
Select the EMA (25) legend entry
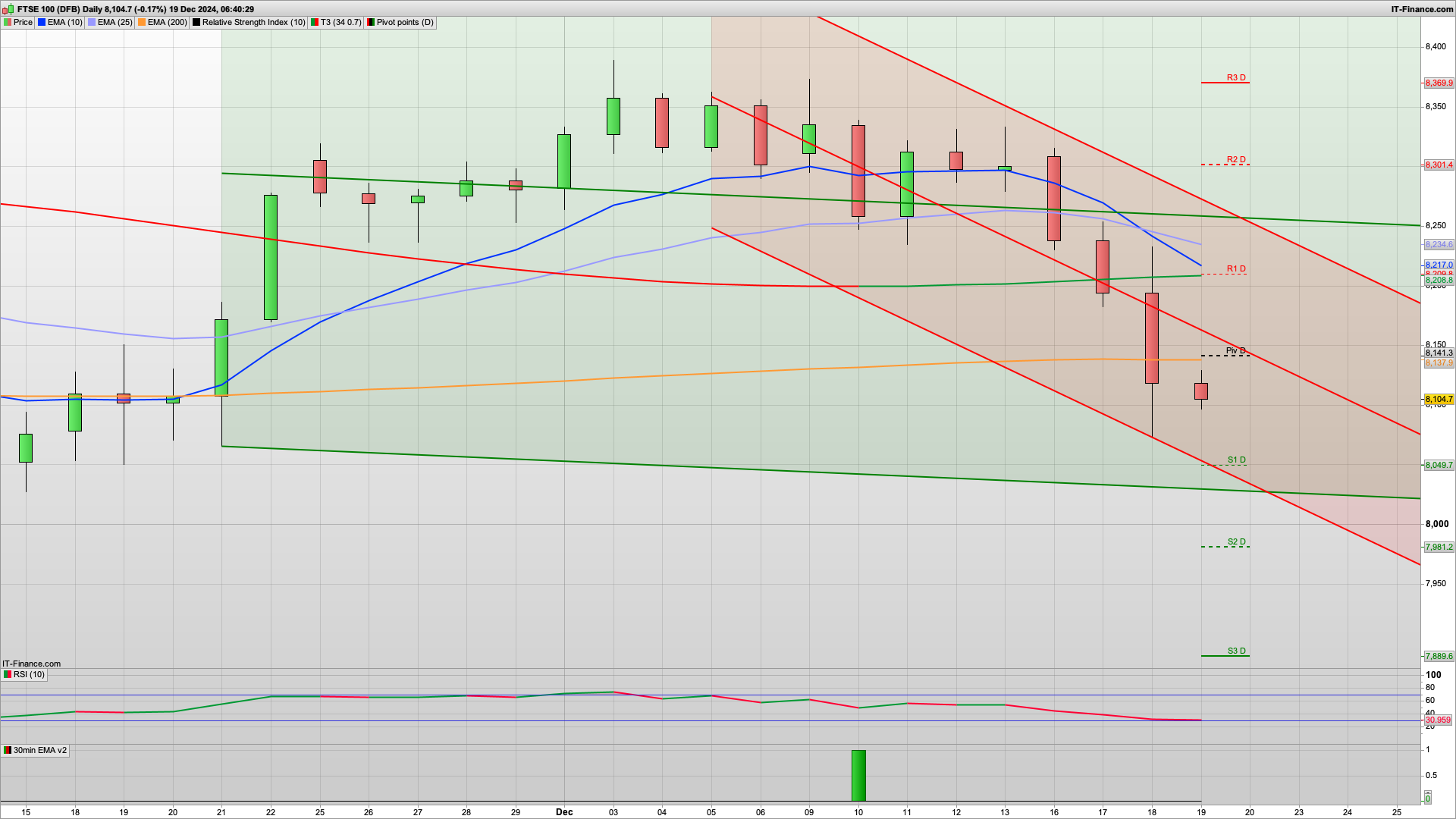(x=110, y=22)
